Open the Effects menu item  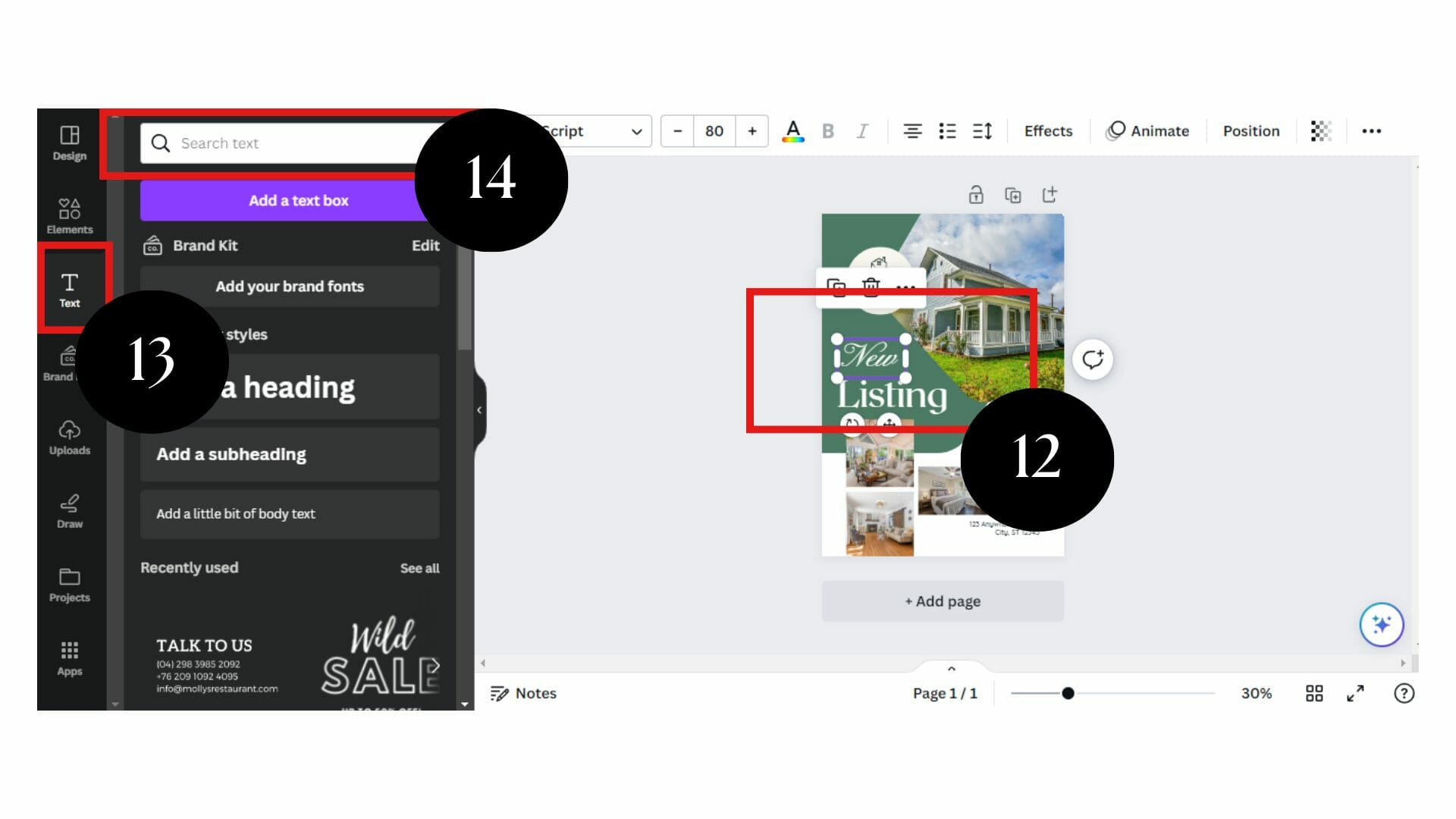(1048, 131)
